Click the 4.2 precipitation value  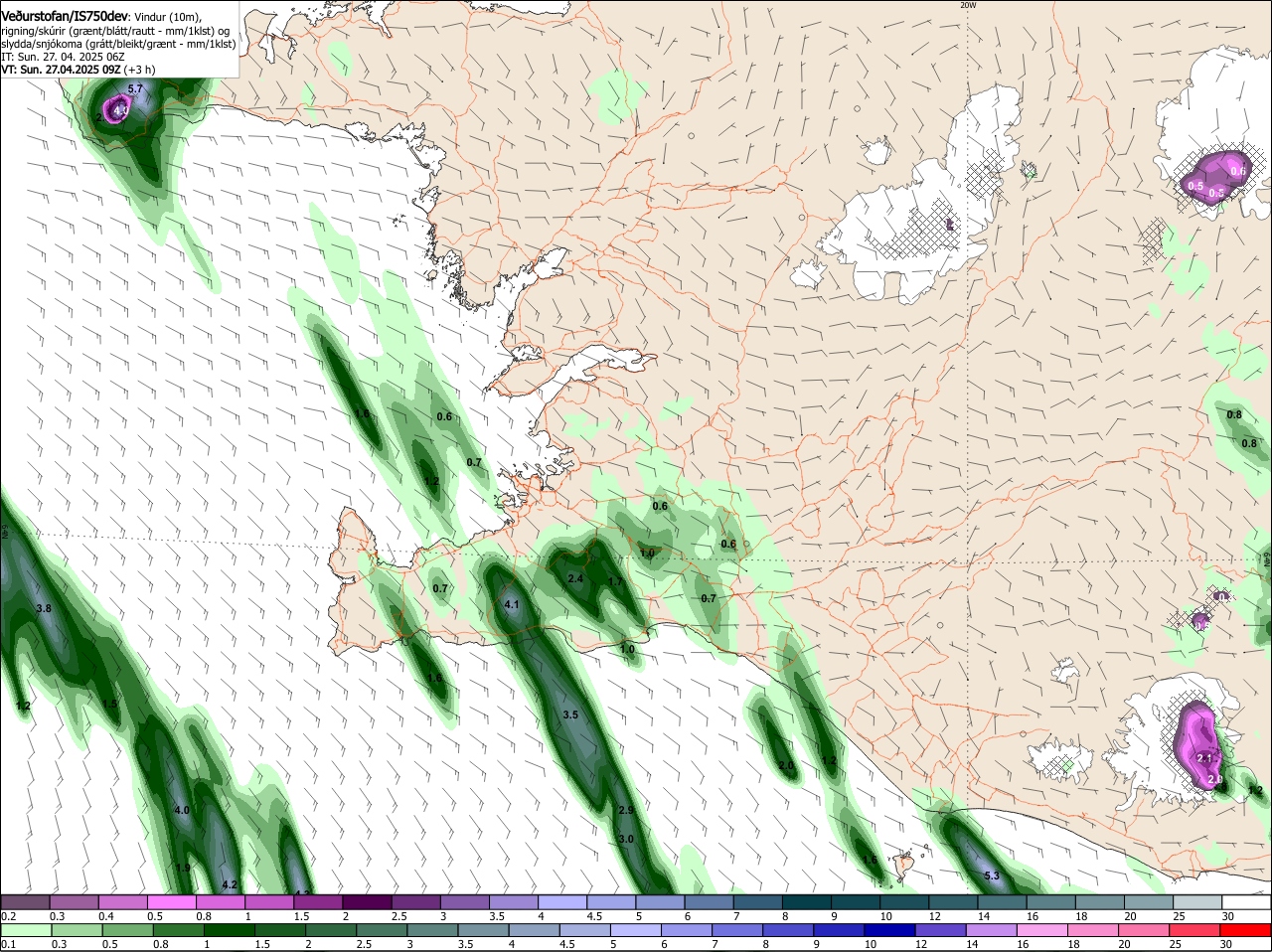coord(230,884)
